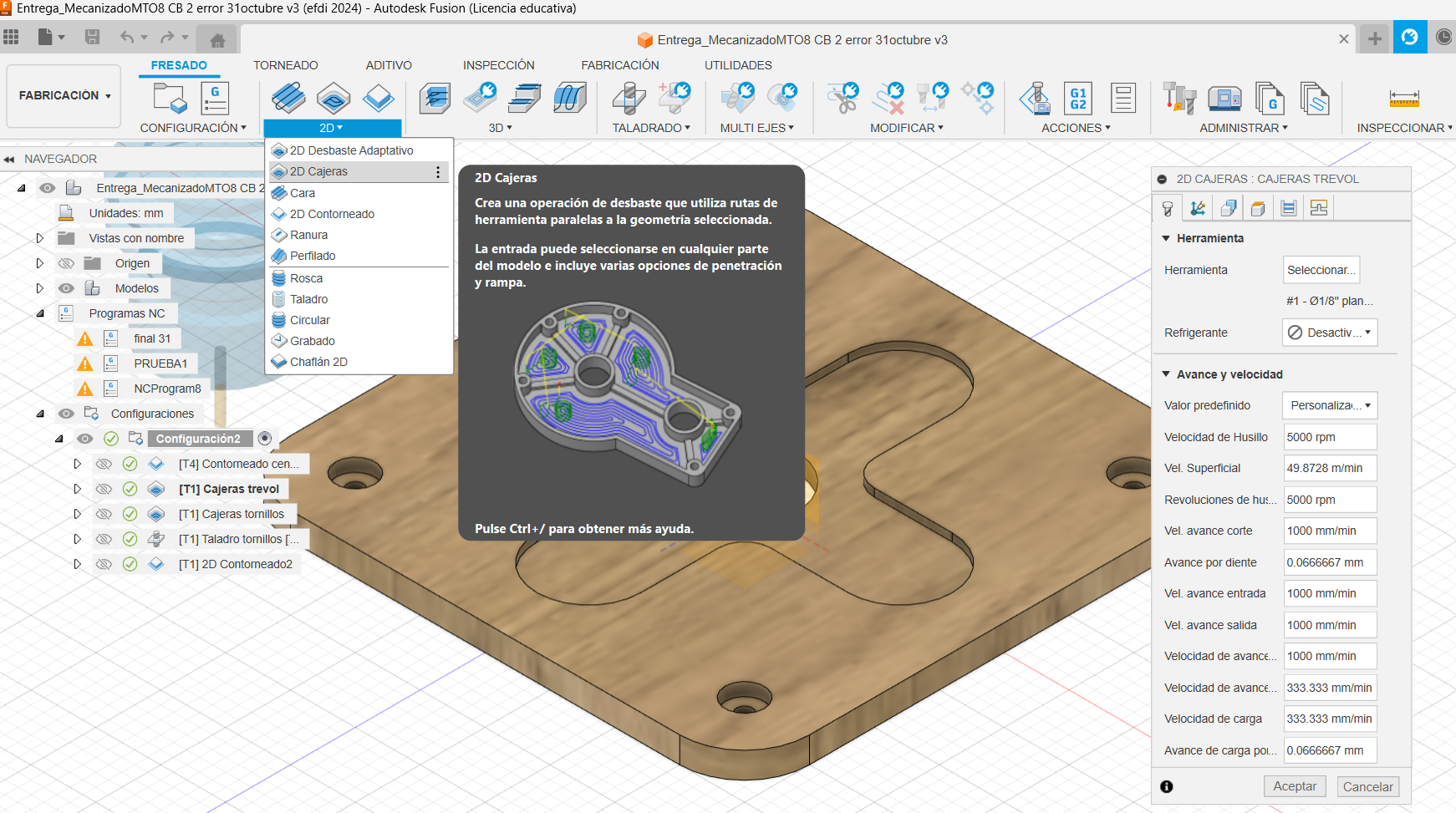
Task: Open the Tool Library icon in Administrar
Action: pyautogui.click(x=1179, y=99)
